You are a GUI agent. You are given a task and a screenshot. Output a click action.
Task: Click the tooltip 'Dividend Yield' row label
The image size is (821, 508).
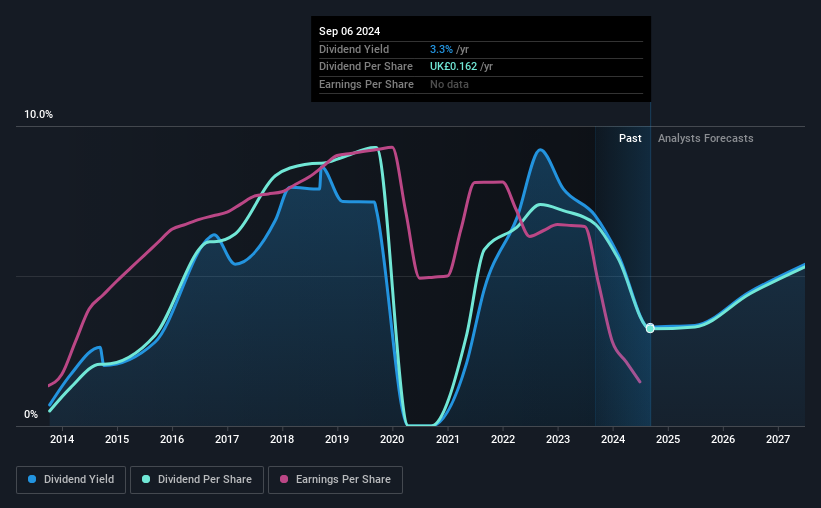pos(354,49)
